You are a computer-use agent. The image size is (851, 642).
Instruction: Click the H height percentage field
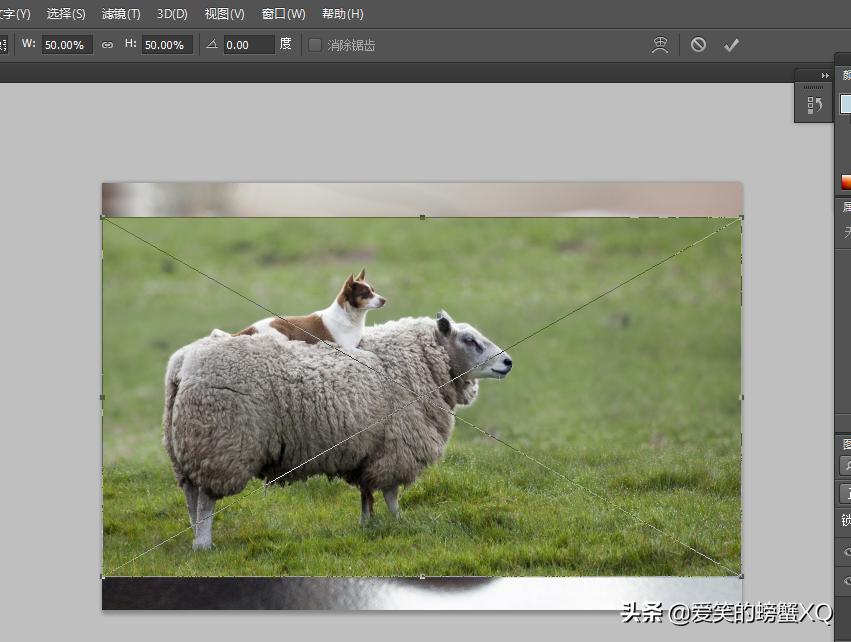pyautogui.click(x=166, y=45)
